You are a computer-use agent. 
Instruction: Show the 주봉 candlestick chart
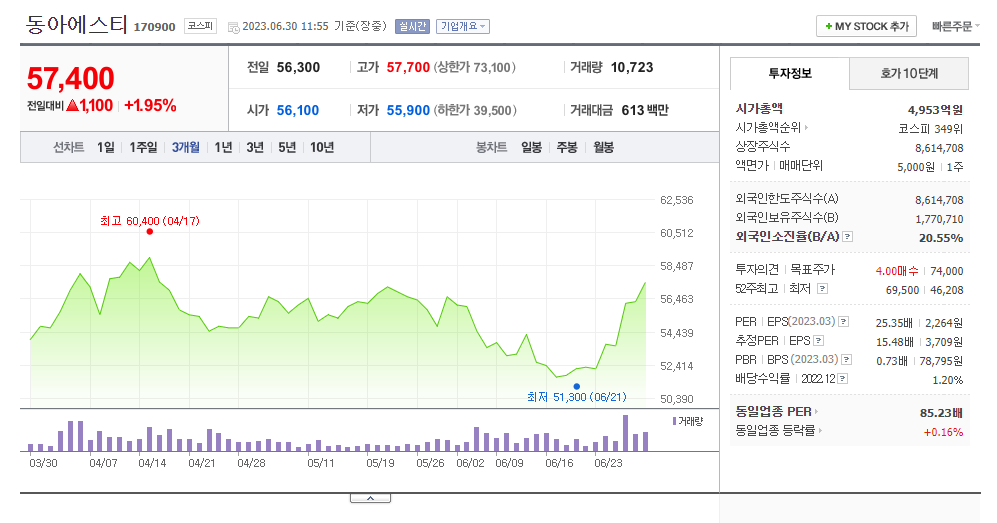point(567,147)
